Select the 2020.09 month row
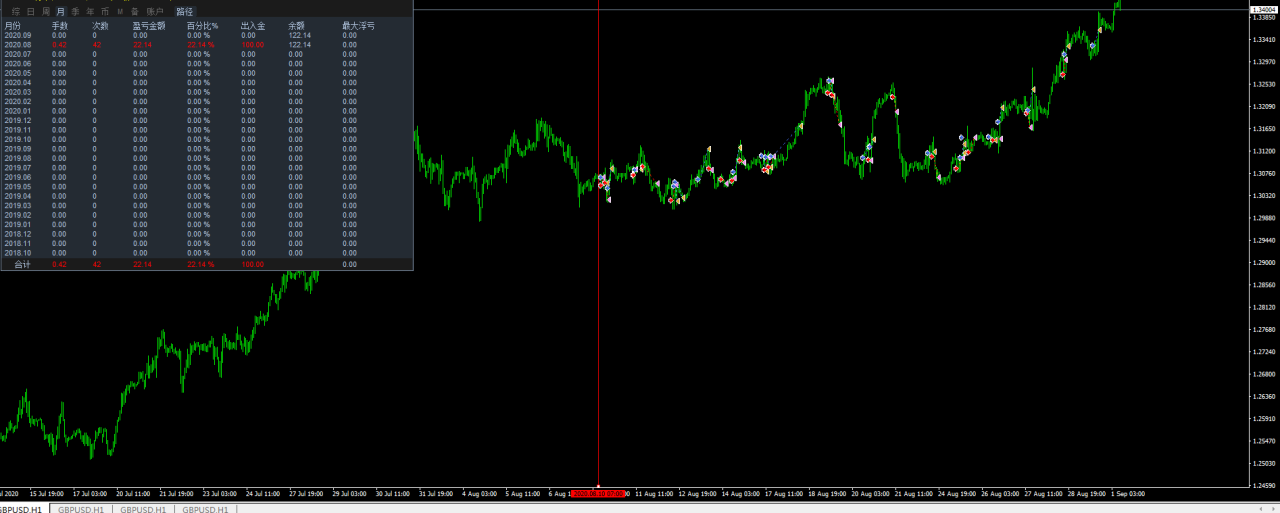This screenshot has height=513, width=1280. [x=206, y=35]
